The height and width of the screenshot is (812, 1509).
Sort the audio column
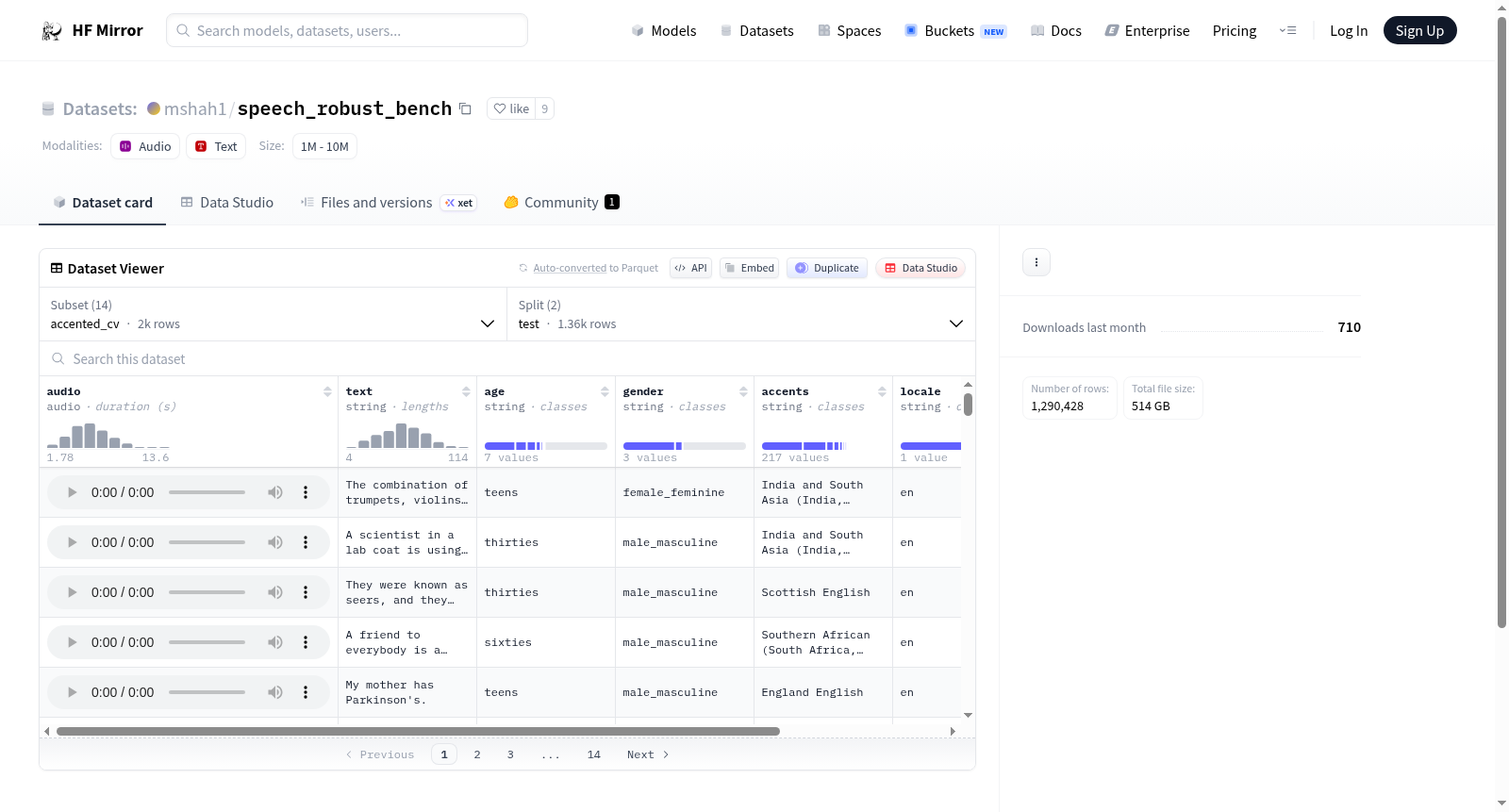(x=327, y=391)
